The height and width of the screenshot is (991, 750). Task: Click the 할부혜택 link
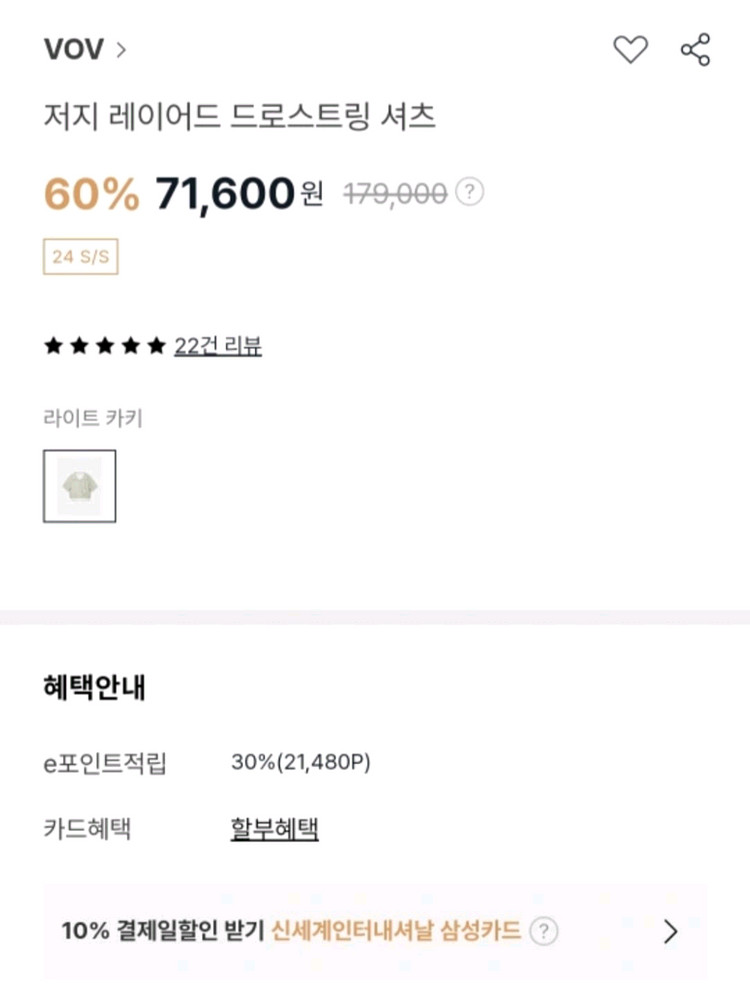coord(274,828)
